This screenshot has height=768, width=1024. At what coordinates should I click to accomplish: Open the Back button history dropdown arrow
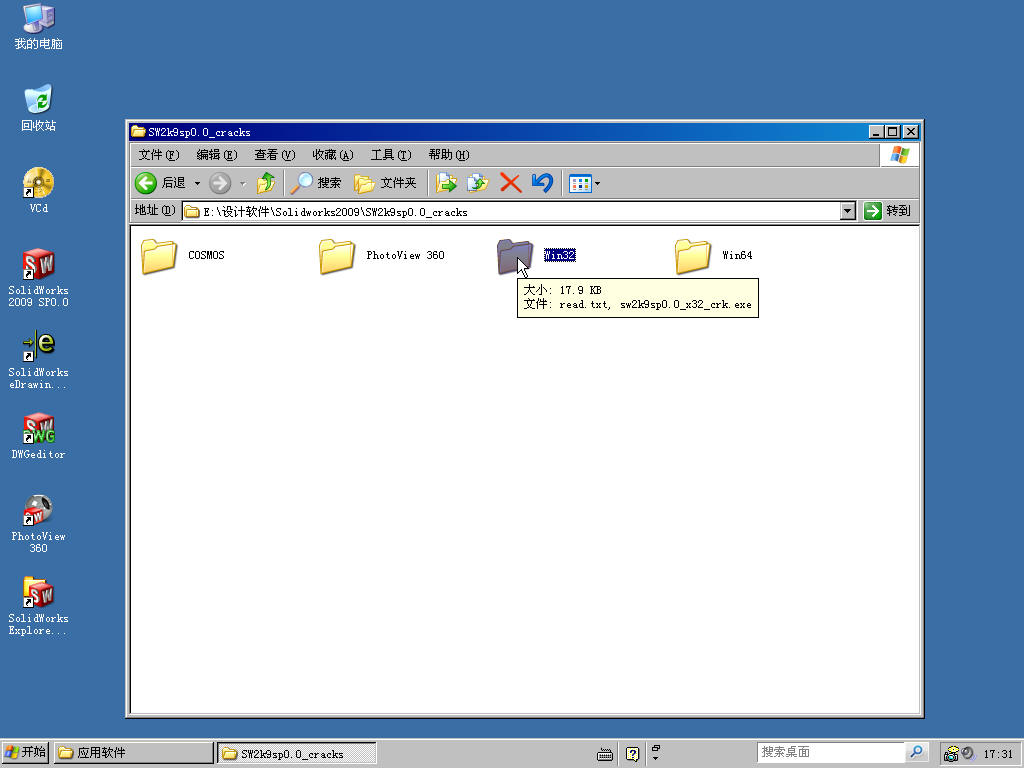[x=197, y=184]
